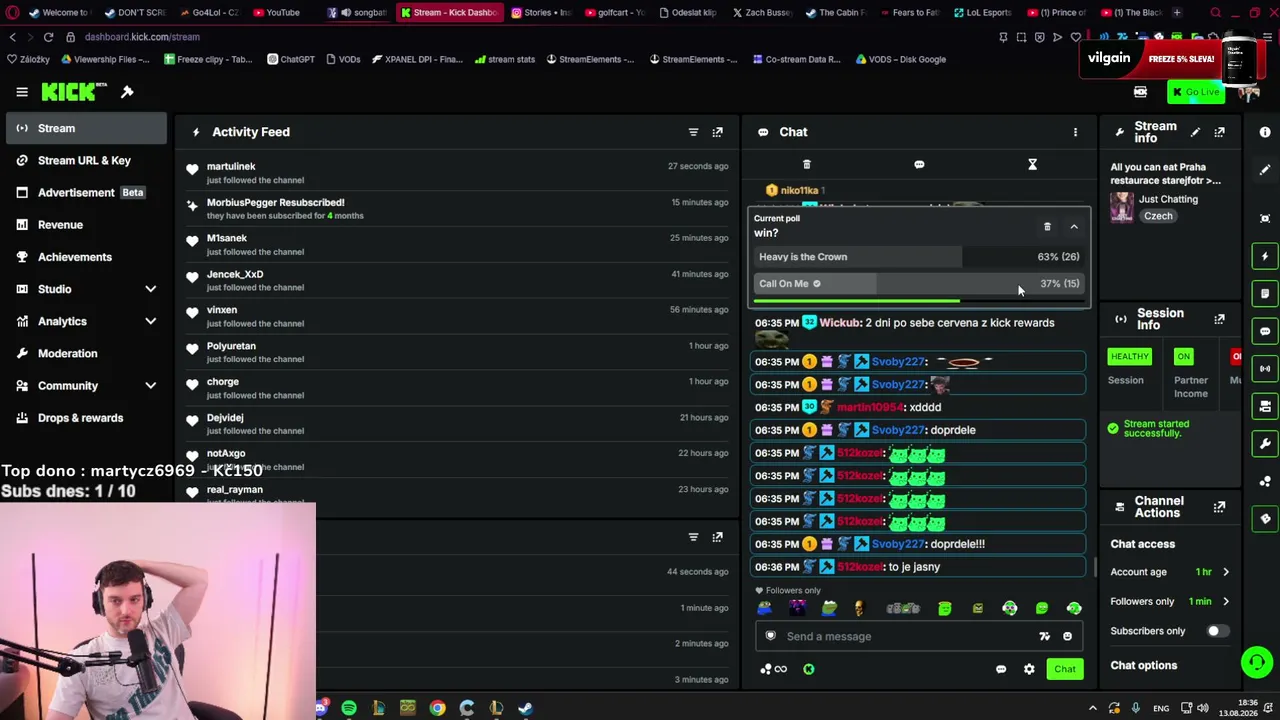Screen dimensions: 1280x720
Task: Open Advertisement Beta page
Action: pos(84,192)
